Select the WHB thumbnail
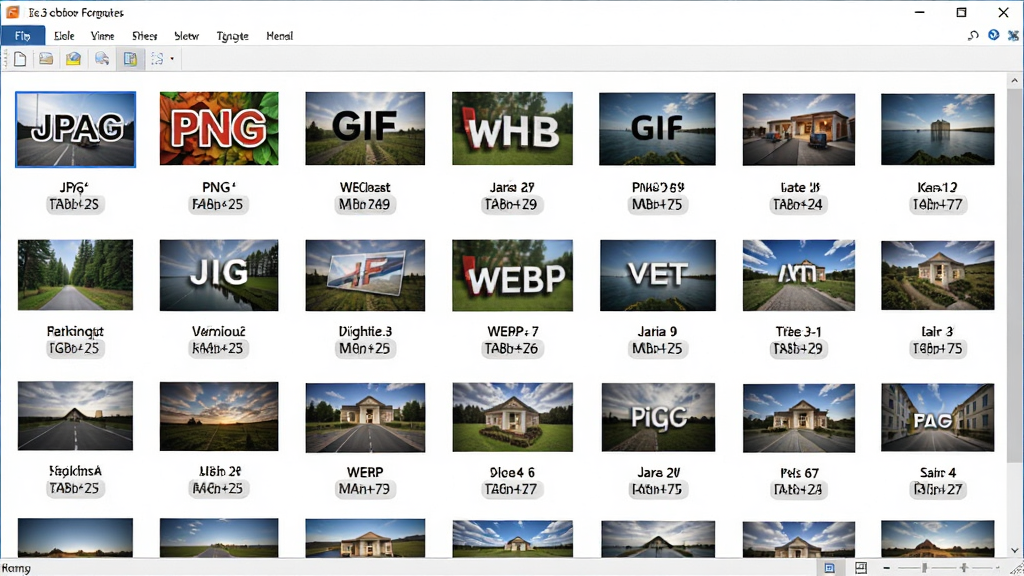The height and width of the screenshot is (576, 1024). click(512, 128)
